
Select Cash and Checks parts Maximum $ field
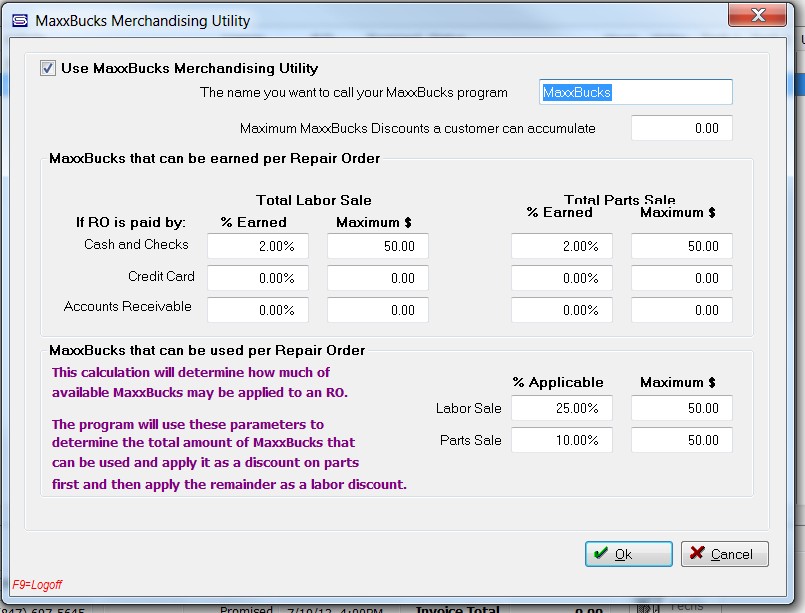682,246
